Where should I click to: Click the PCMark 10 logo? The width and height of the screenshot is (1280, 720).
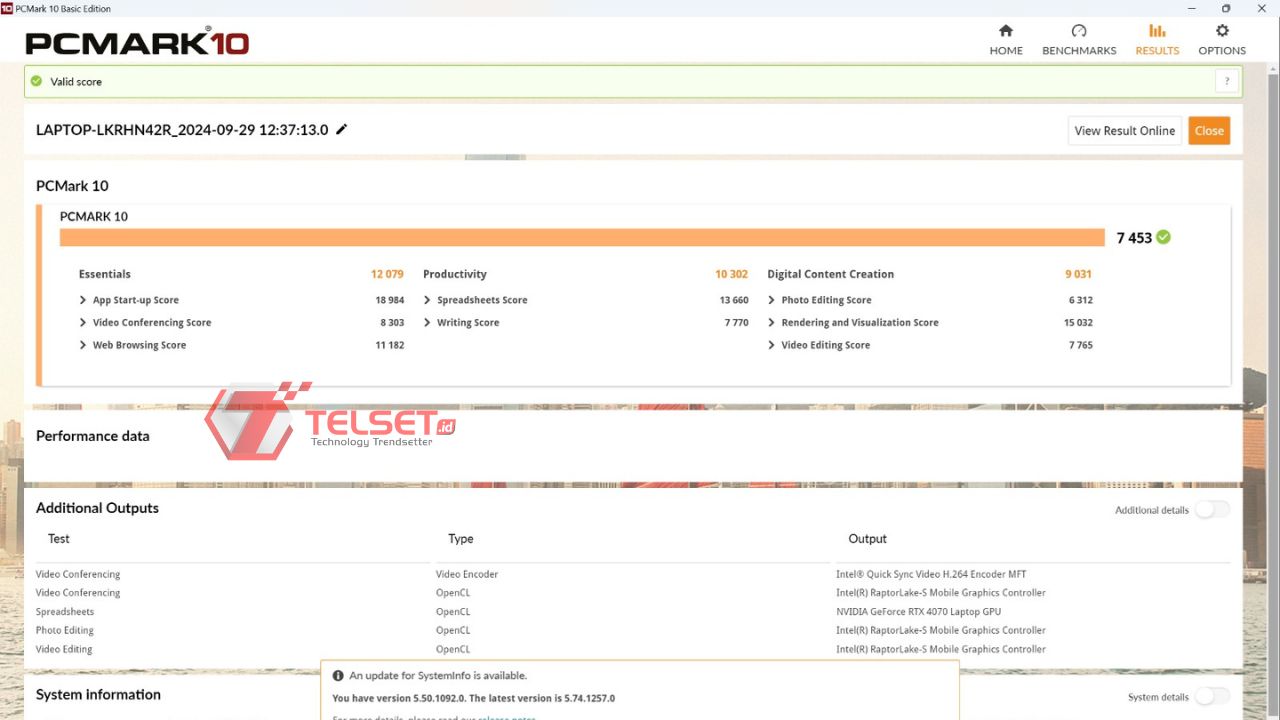click(137, 43)
